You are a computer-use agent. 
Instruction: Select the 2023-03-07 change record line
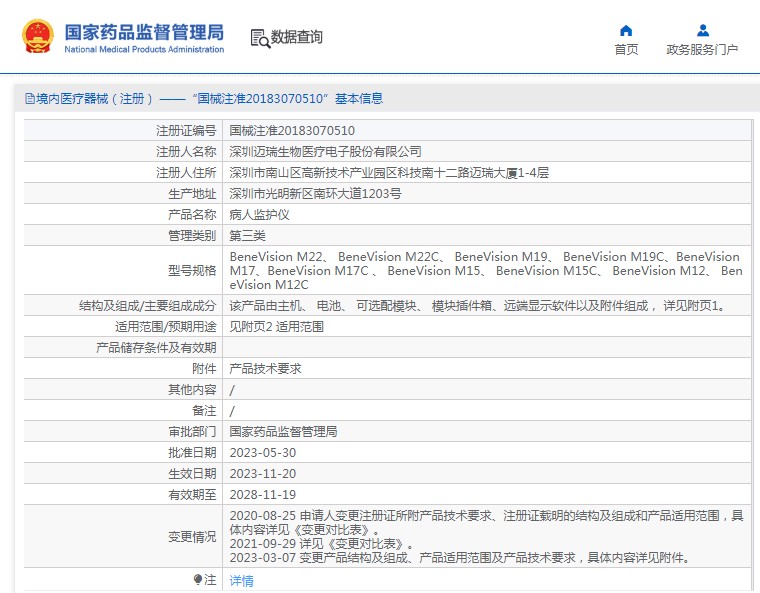(x=460, y=558)
